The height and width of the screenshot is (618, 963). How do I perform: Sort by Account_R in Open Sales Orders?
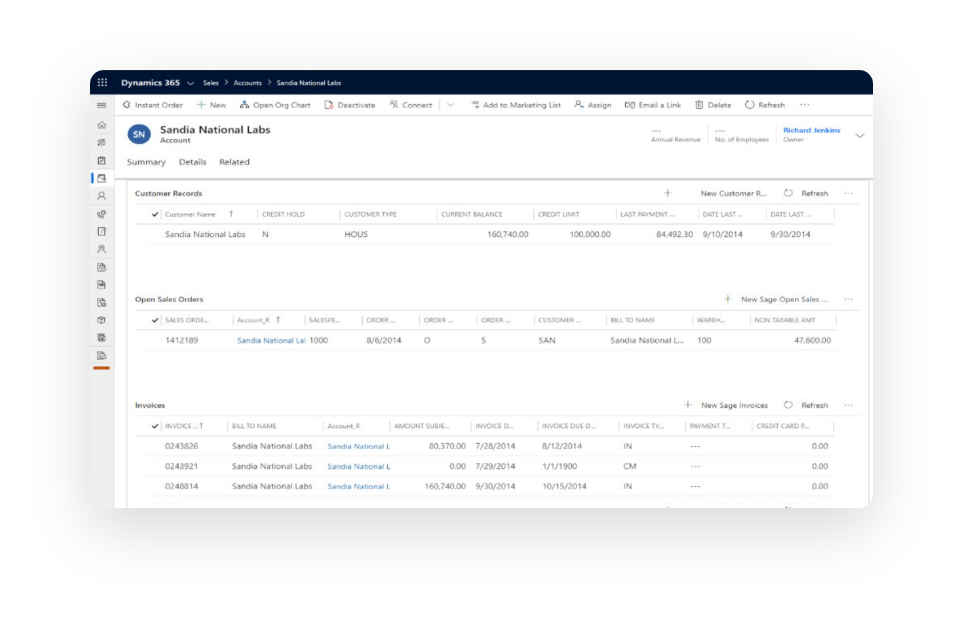point(254,320)
